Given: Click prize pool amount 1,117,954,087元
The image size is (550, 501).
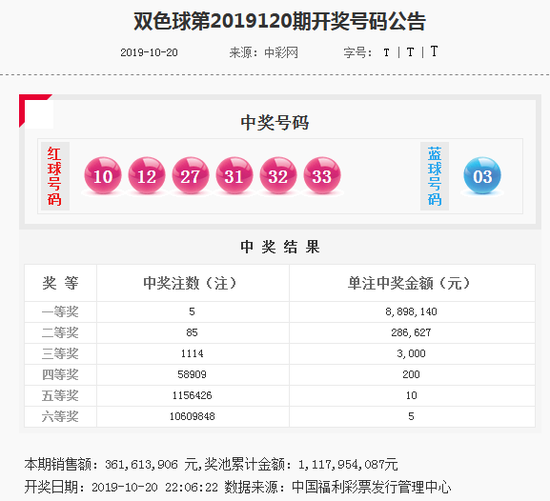Looking at the screenshot, I should point(348,465).
